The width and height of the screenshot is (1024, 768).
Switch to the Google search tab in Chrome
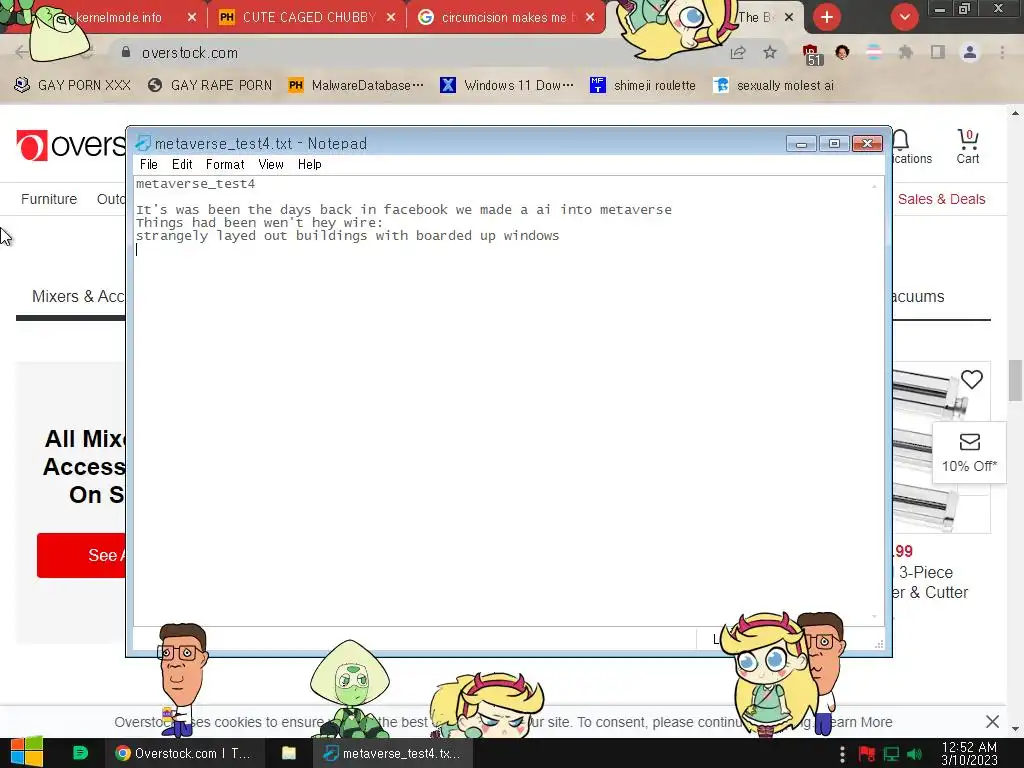503,18
